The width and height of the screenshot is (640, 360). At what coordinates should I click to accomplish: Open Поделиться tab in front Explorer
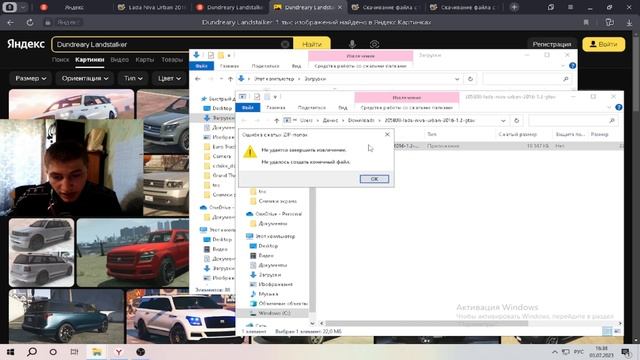coord(311,107)
